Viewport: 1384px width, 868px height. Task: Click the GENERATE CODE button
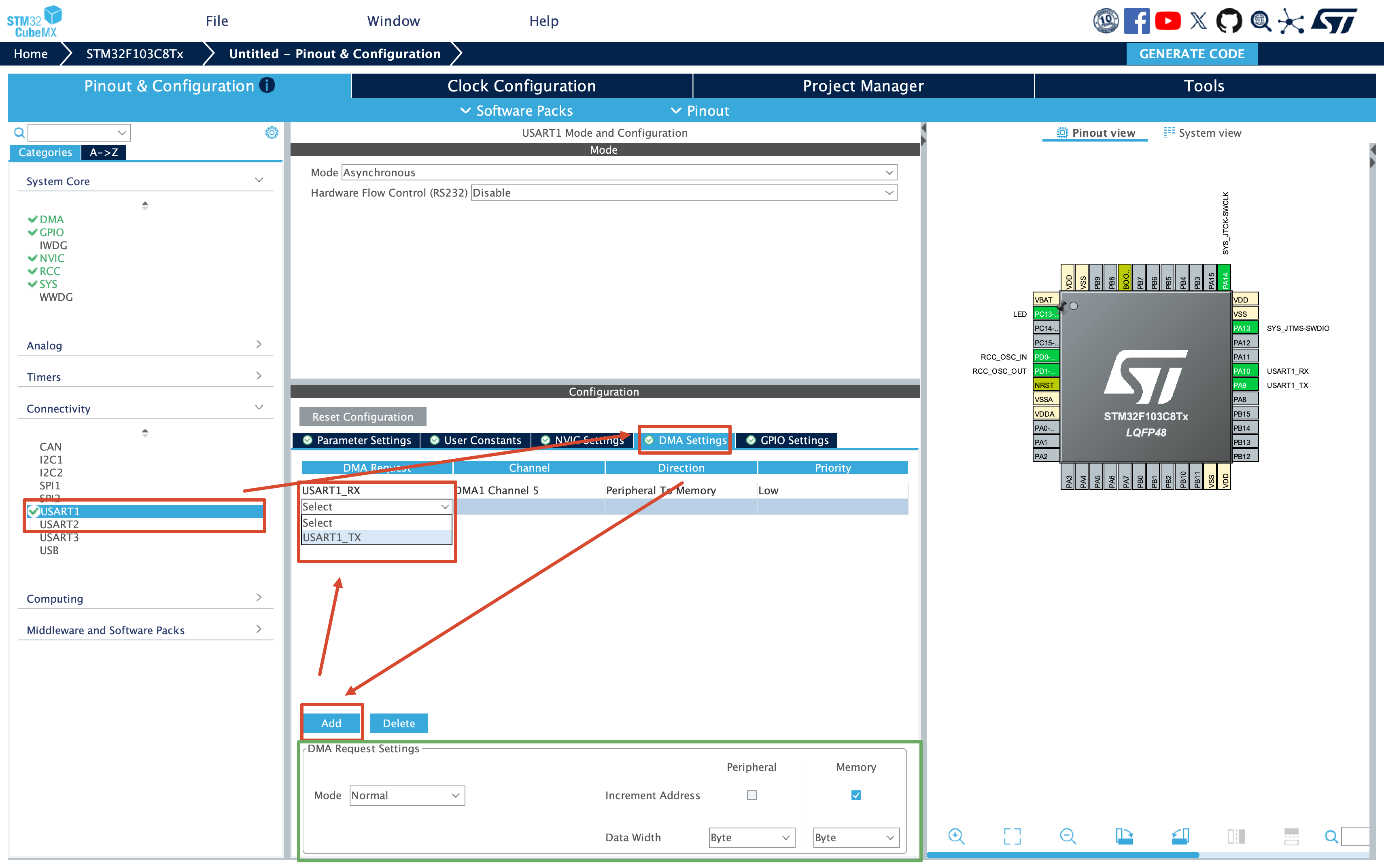click(x=1192, y=53)
